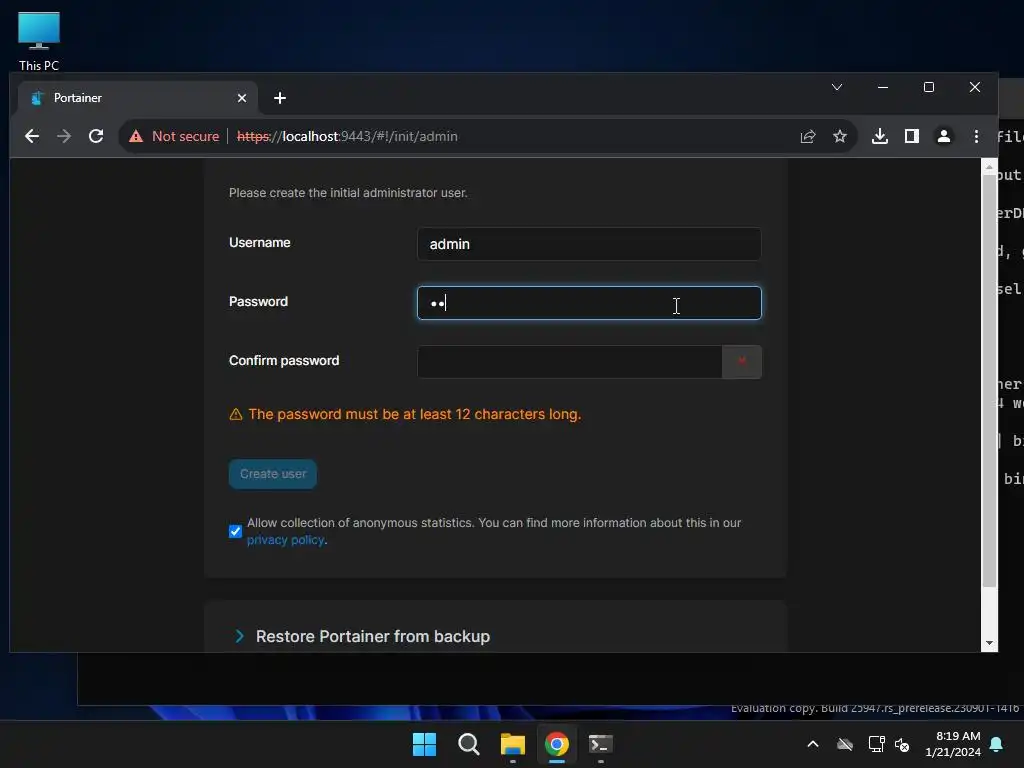Open the Windows Start menu

click(424, 744)
